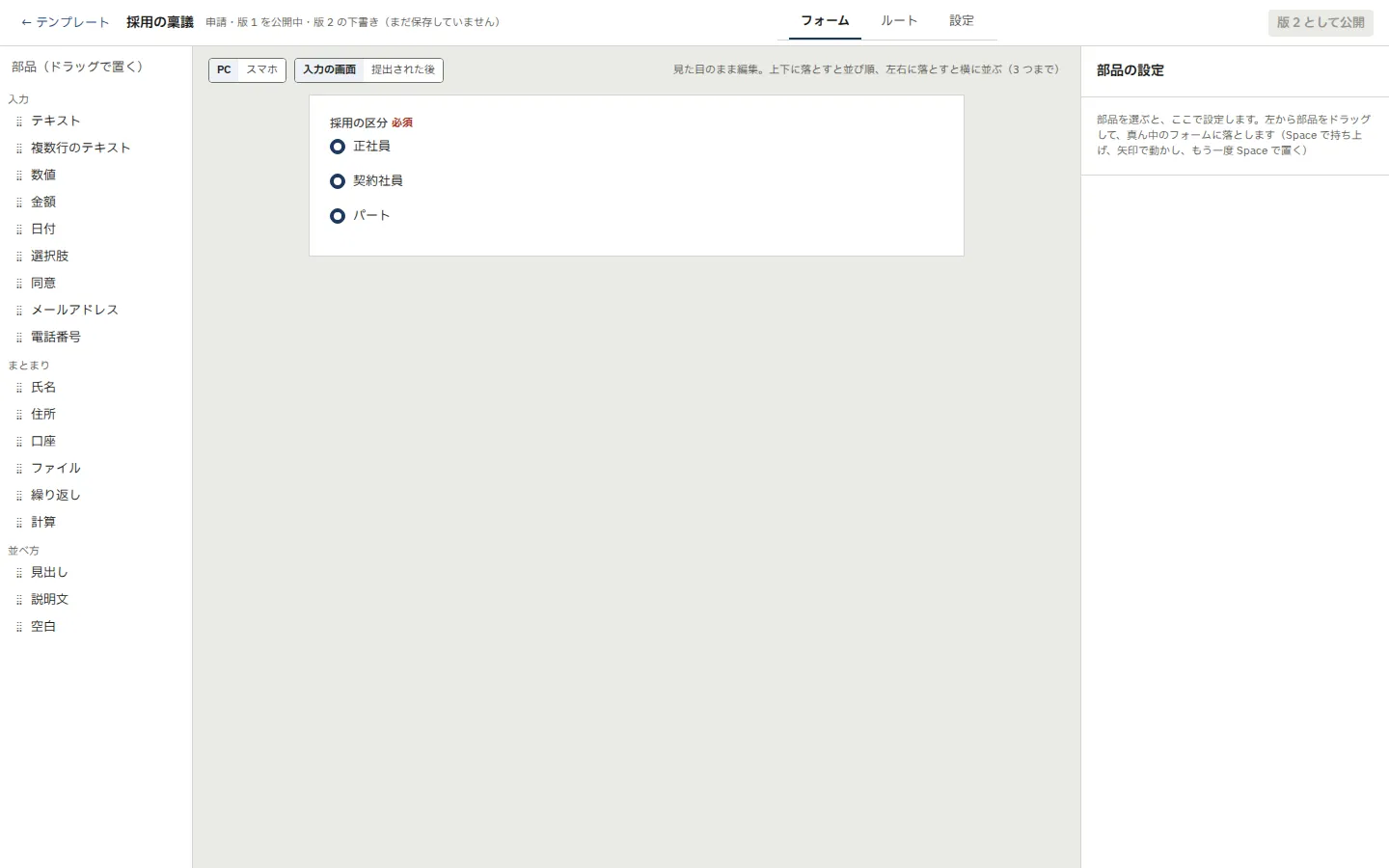Click the drag handle beside 同意
Image resolution: width=1389 pixels, height=868 pixels.
19,284
